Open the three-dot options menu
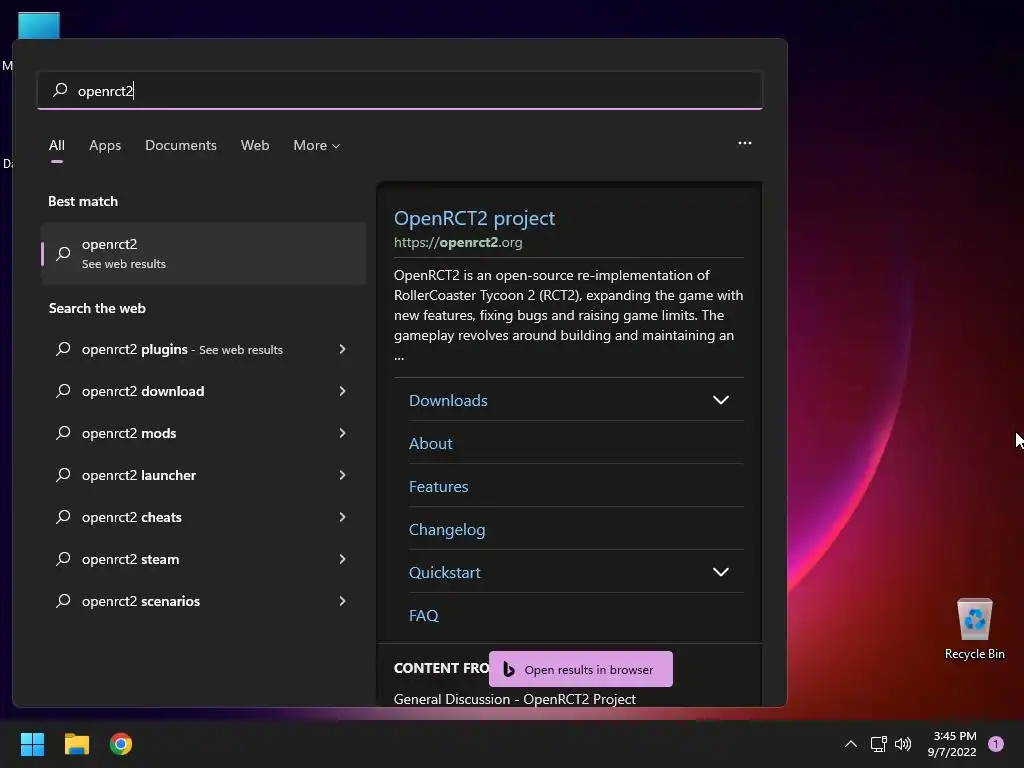Image resolution: width=1024 pixels, height=768 pixels. (744, 143)
